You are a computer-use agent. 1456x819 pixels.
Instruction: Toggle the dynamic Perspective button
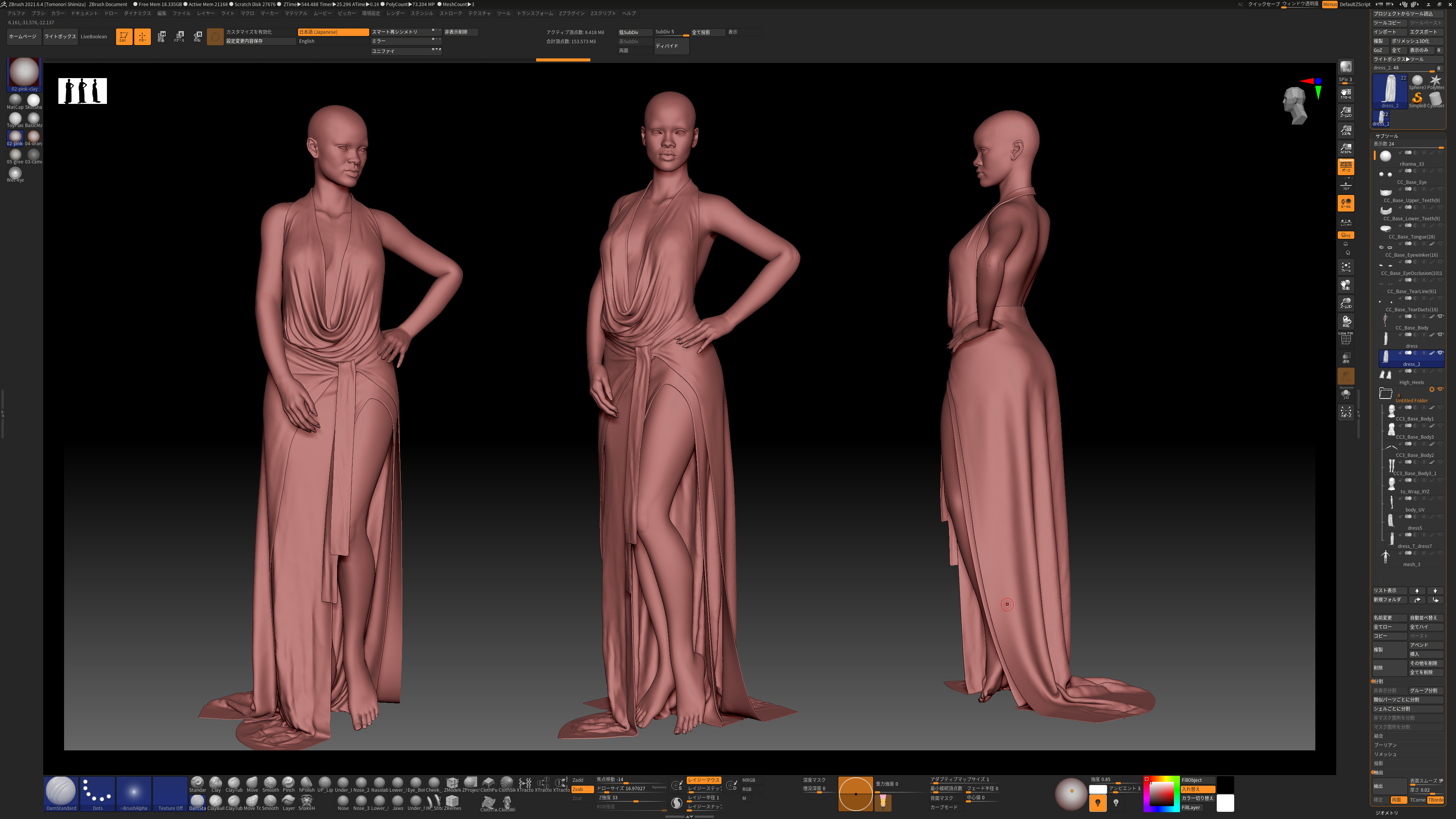1346,166
